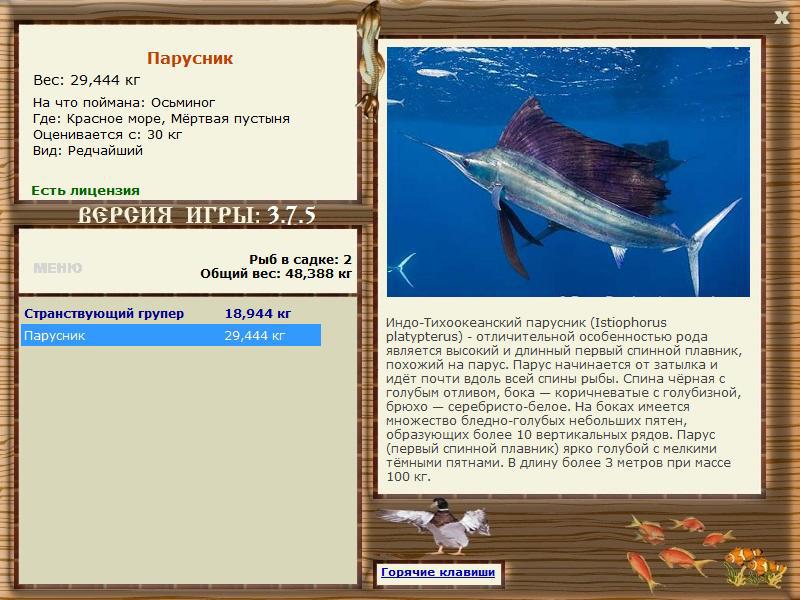Click the Где: Красное море, Мёртвая пустыня line
Screen dimensions: 800x600
[x=161, y=119]
